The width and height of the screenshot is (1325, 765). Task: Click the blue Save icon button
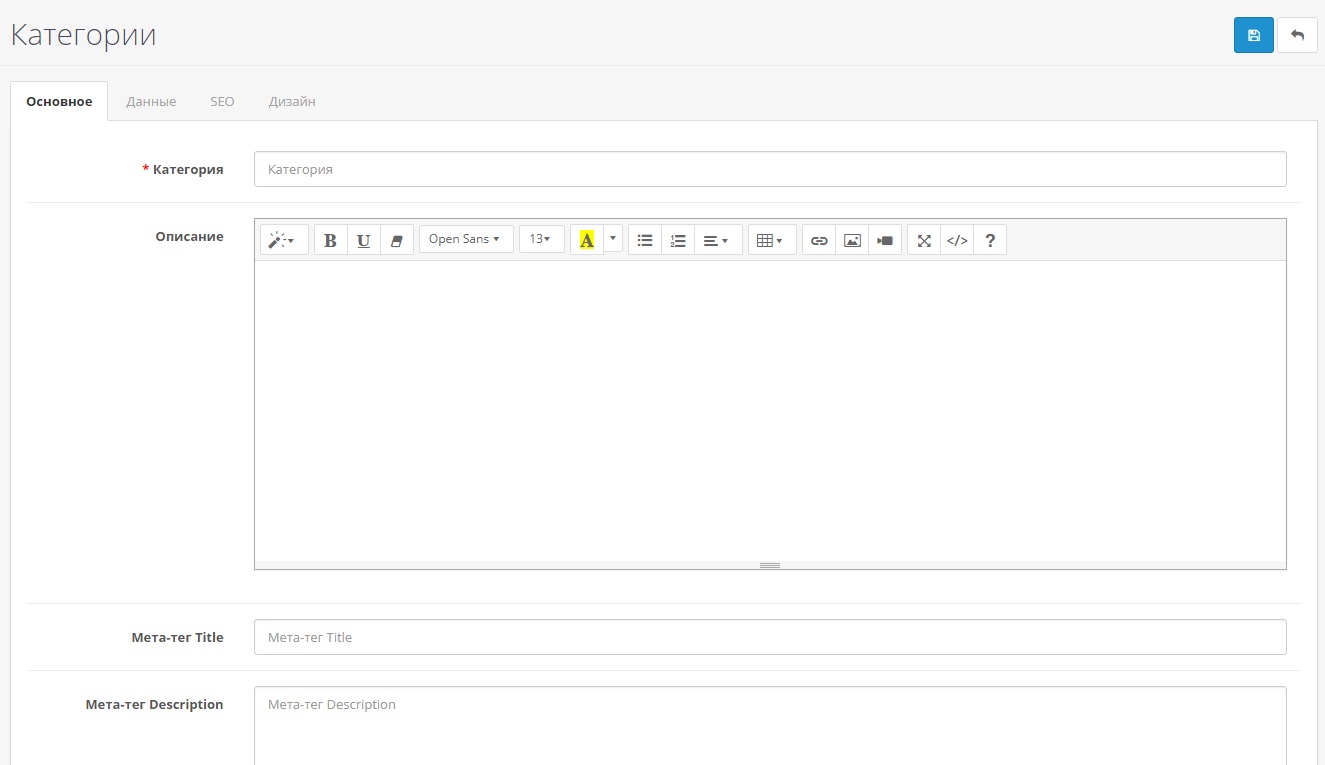[1253, 35]
